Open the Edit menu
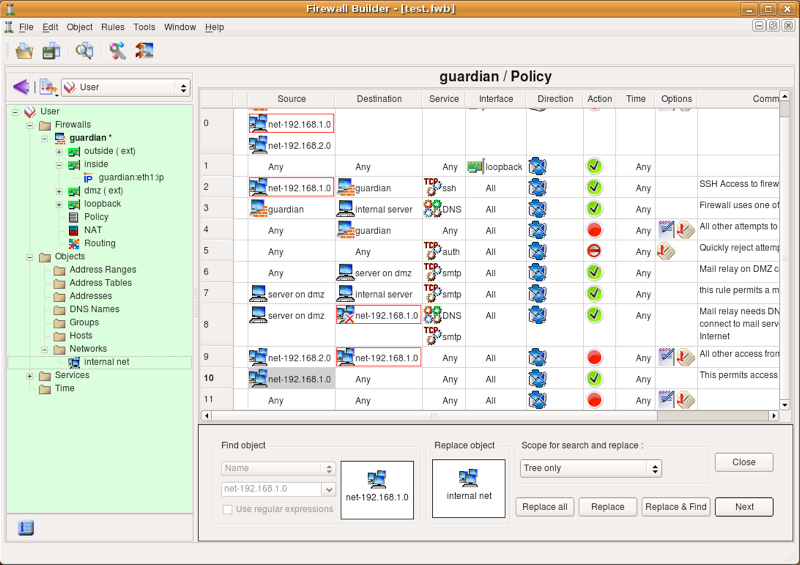800x565 pixels. 50,27
